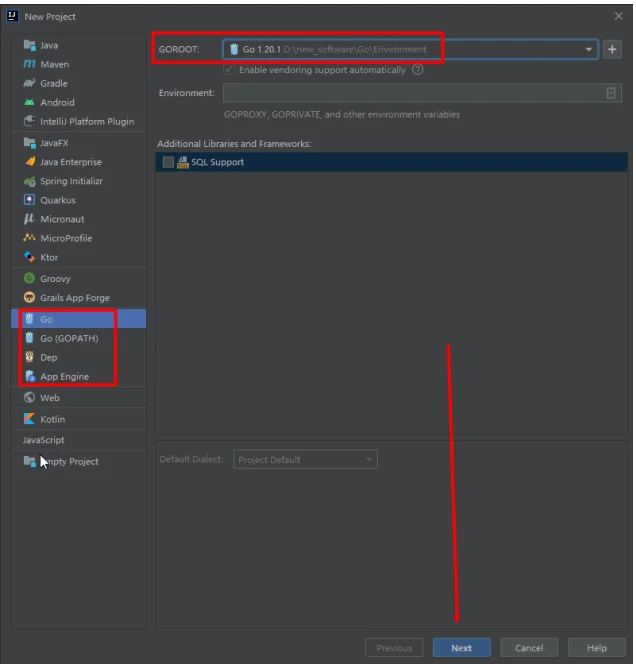Click the vendoring support help icon
636x664 pixels.
(418, 69)
